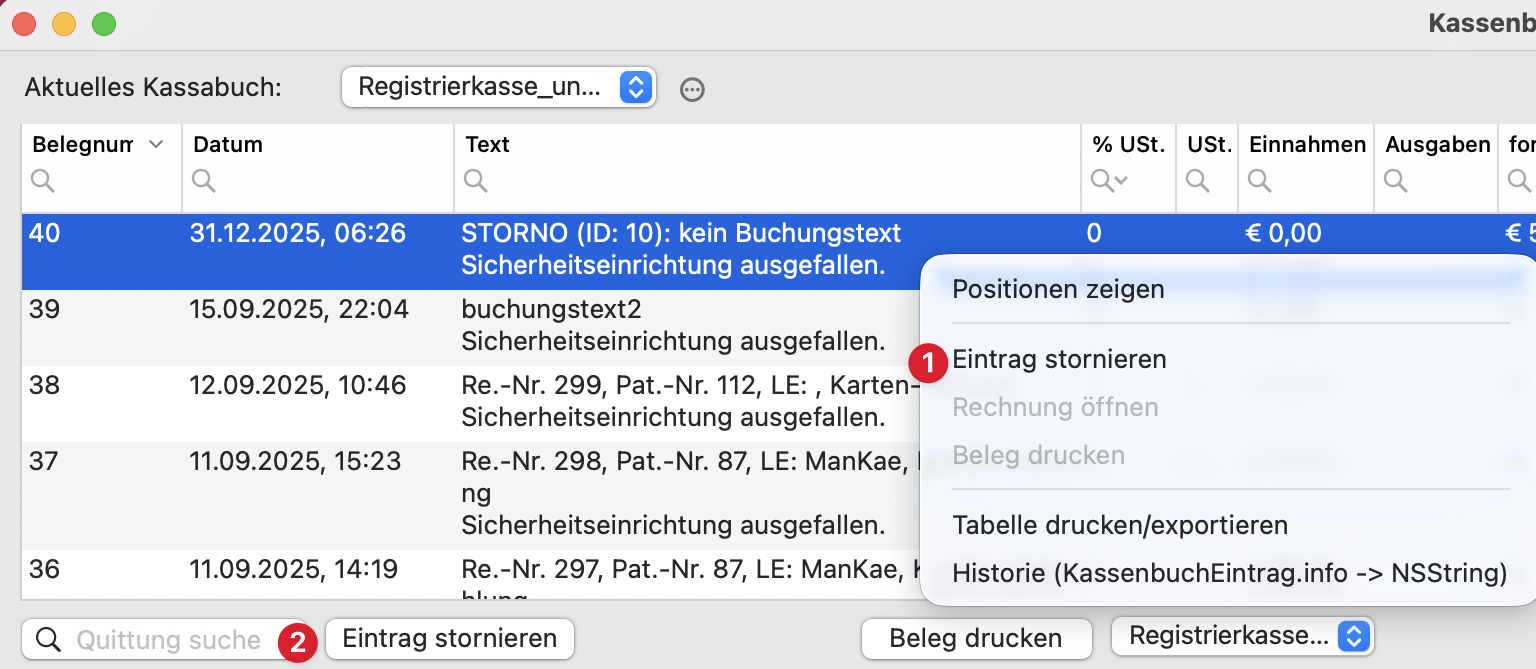The width and height of the screenshot is (1536, 669).
Task: Click search icon under Belegnummer column
Action: [x=43, y=181]
